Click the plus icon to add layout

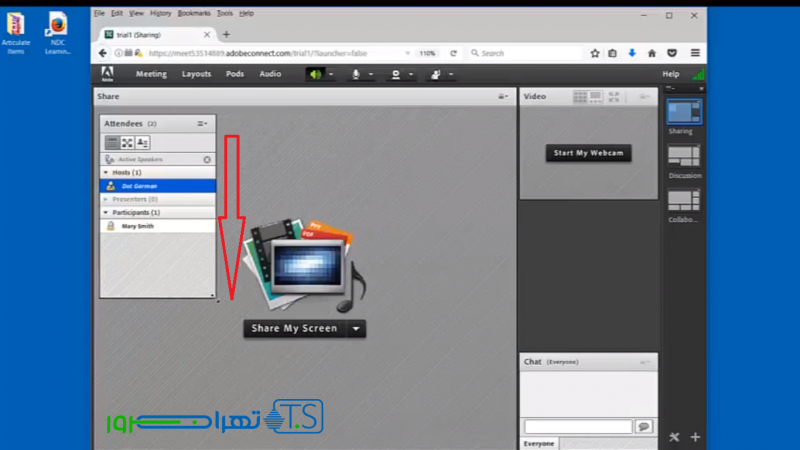click(x=695, y=437)
